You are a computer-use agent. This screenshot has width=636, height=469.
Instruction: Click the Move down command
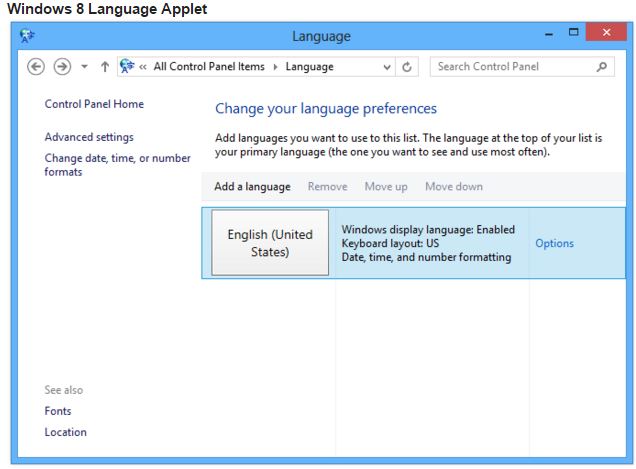tap(454, 187)
